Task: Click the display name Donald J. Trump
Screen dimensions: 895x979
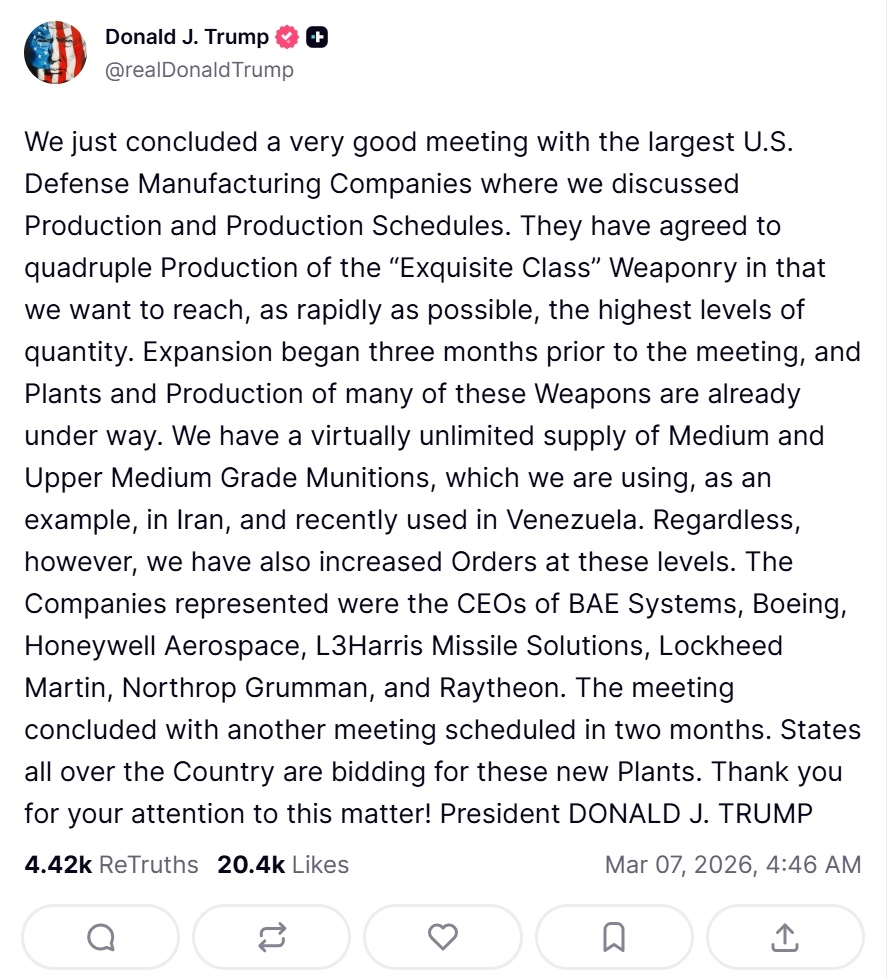Action: pyautogui.click(x=186, y=38)
